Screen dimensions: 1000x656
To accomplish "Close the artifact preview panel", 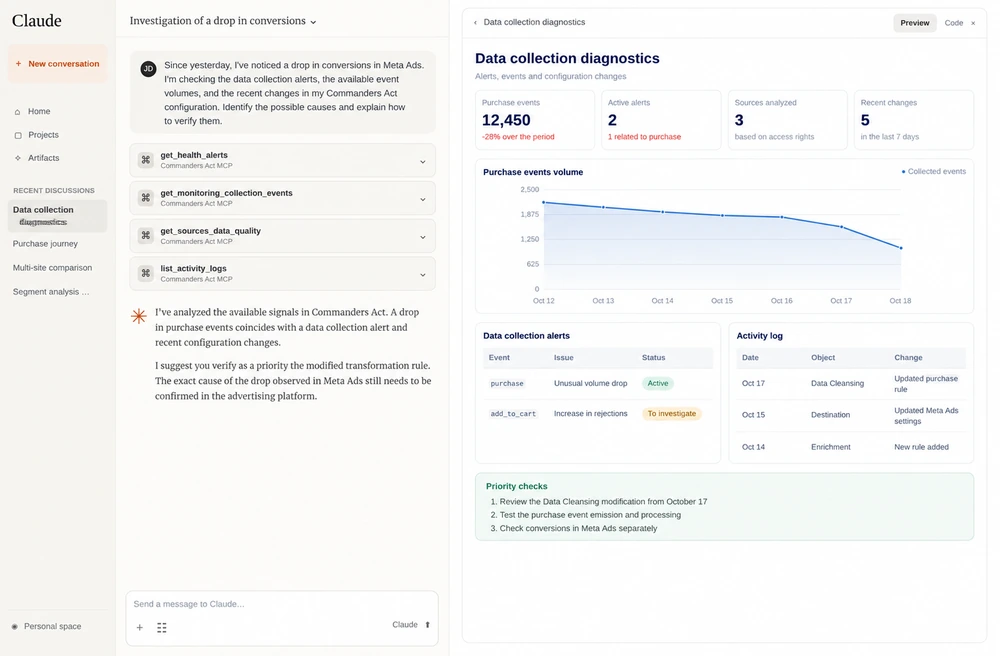I will click(973, 23).
